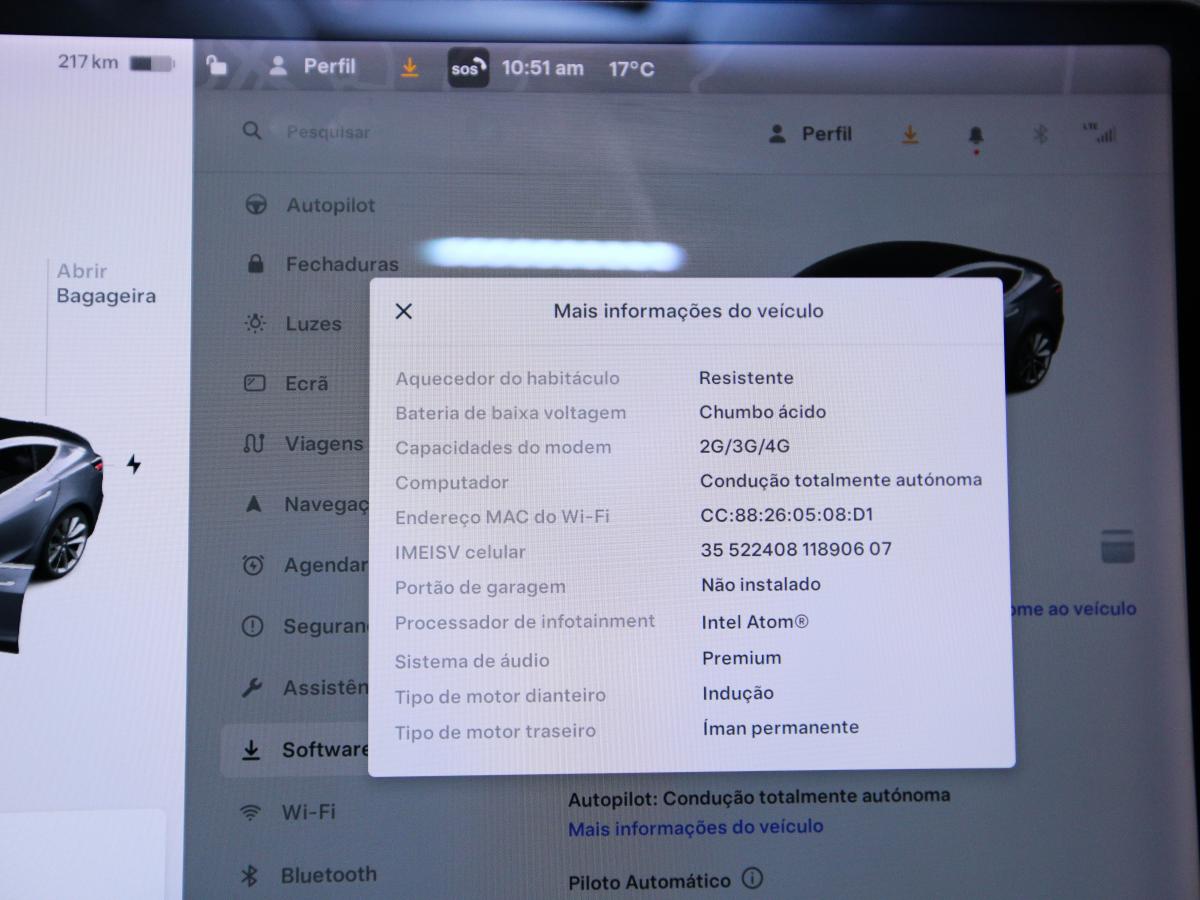The image size is (1200, 900).
Task: Click the value Chumbo ácido
Action: [763, 412]
